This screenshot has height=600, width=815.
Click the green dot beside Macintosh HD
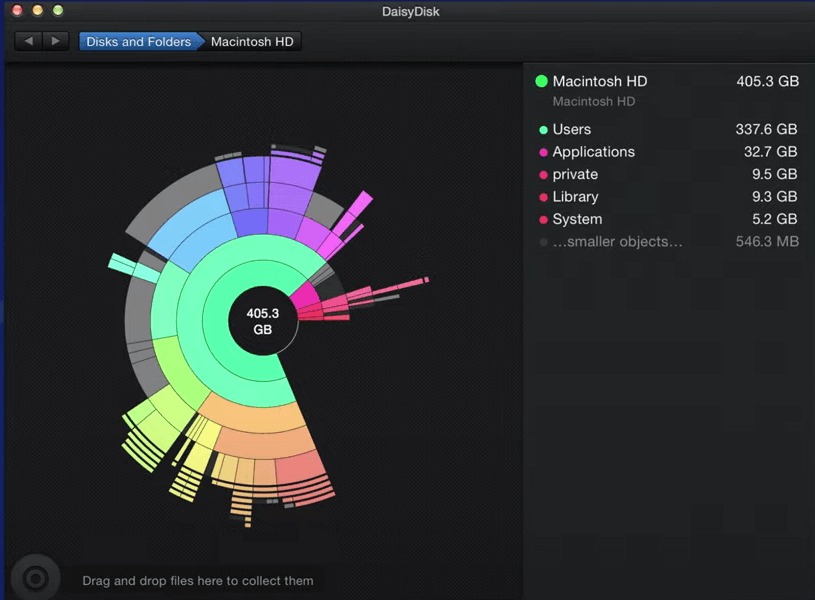[x=541, y=81]
